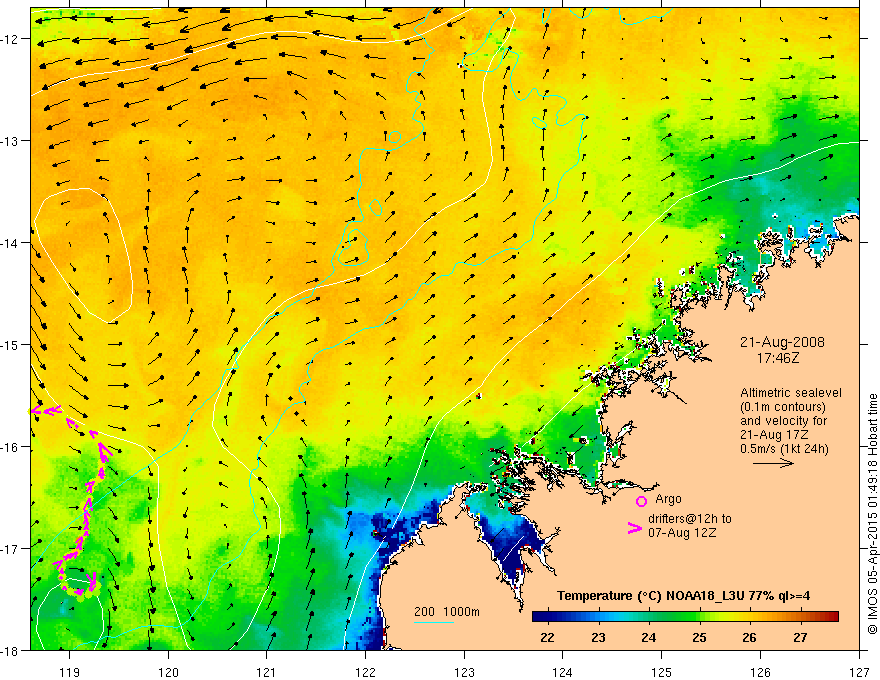Click the 0.5m/s velocity scale arrow
The height and width of the screenshot is (680, 880).
773,463
